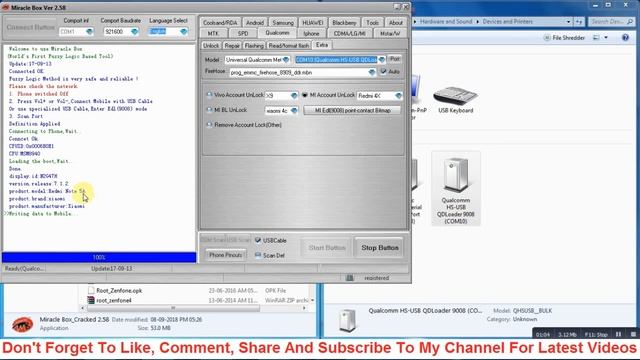Click the root_zenfone4 WinRAR archive icon

(91, 300)
